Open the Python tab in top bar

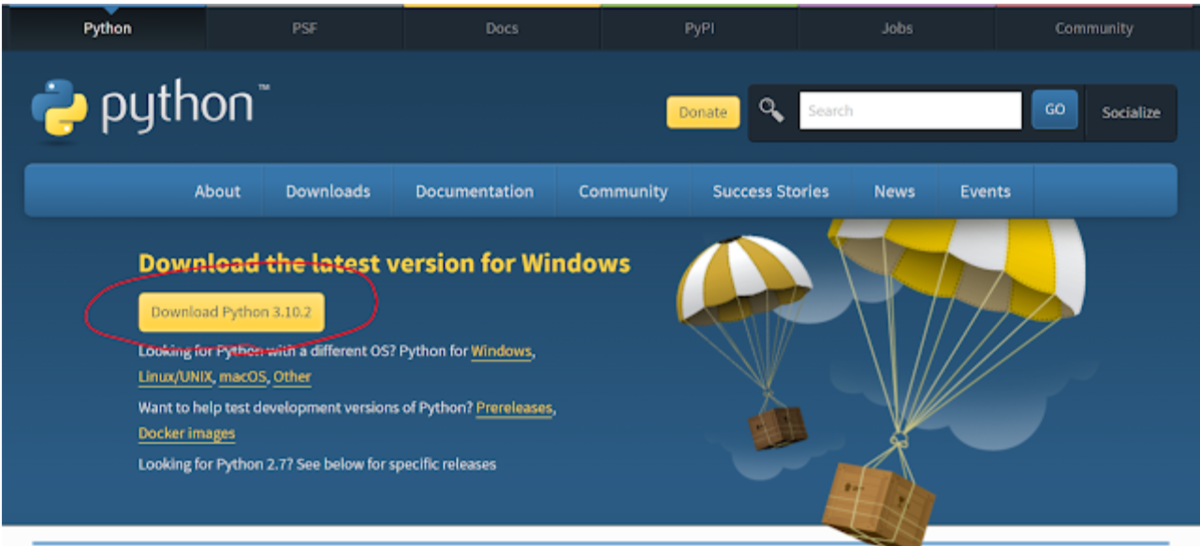[x=107, y=28]
